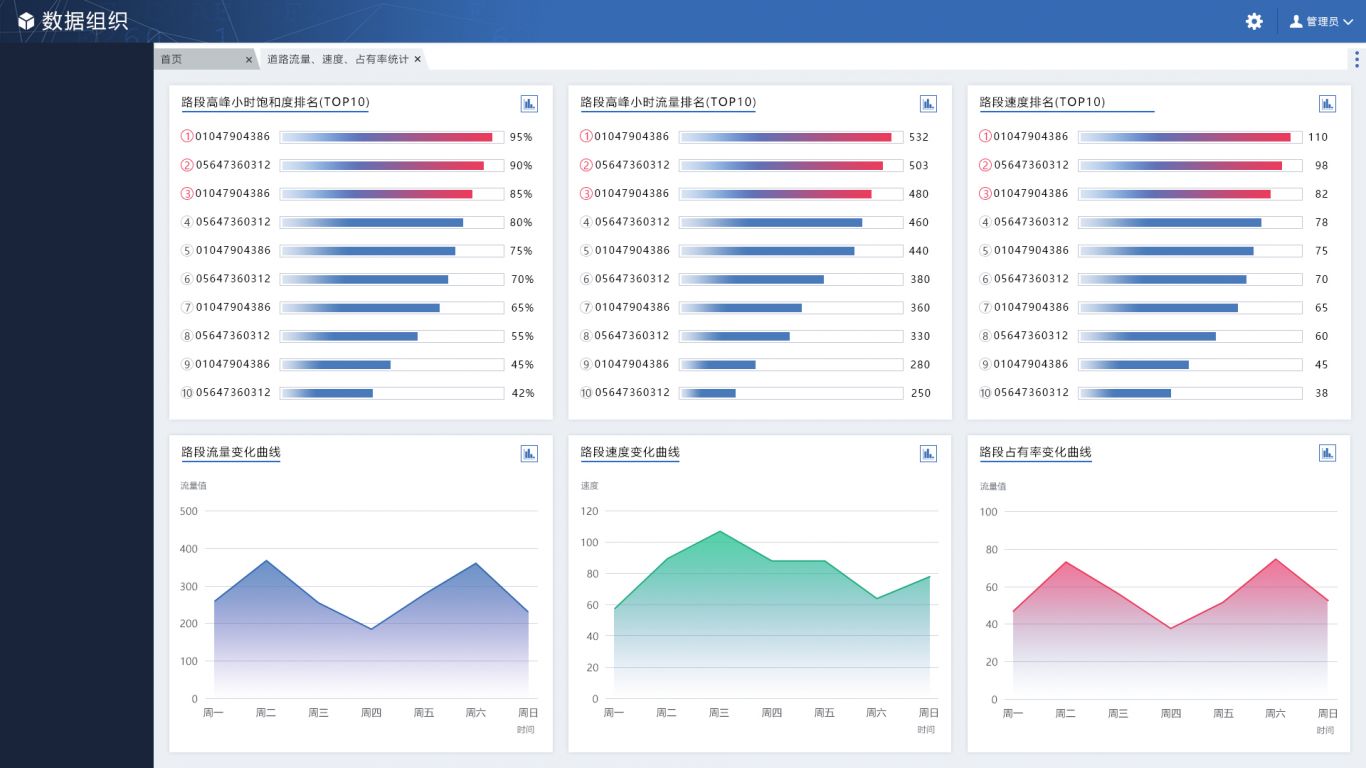Click 周三 label on 路段速度变化曲线 chart

point(719,713)
